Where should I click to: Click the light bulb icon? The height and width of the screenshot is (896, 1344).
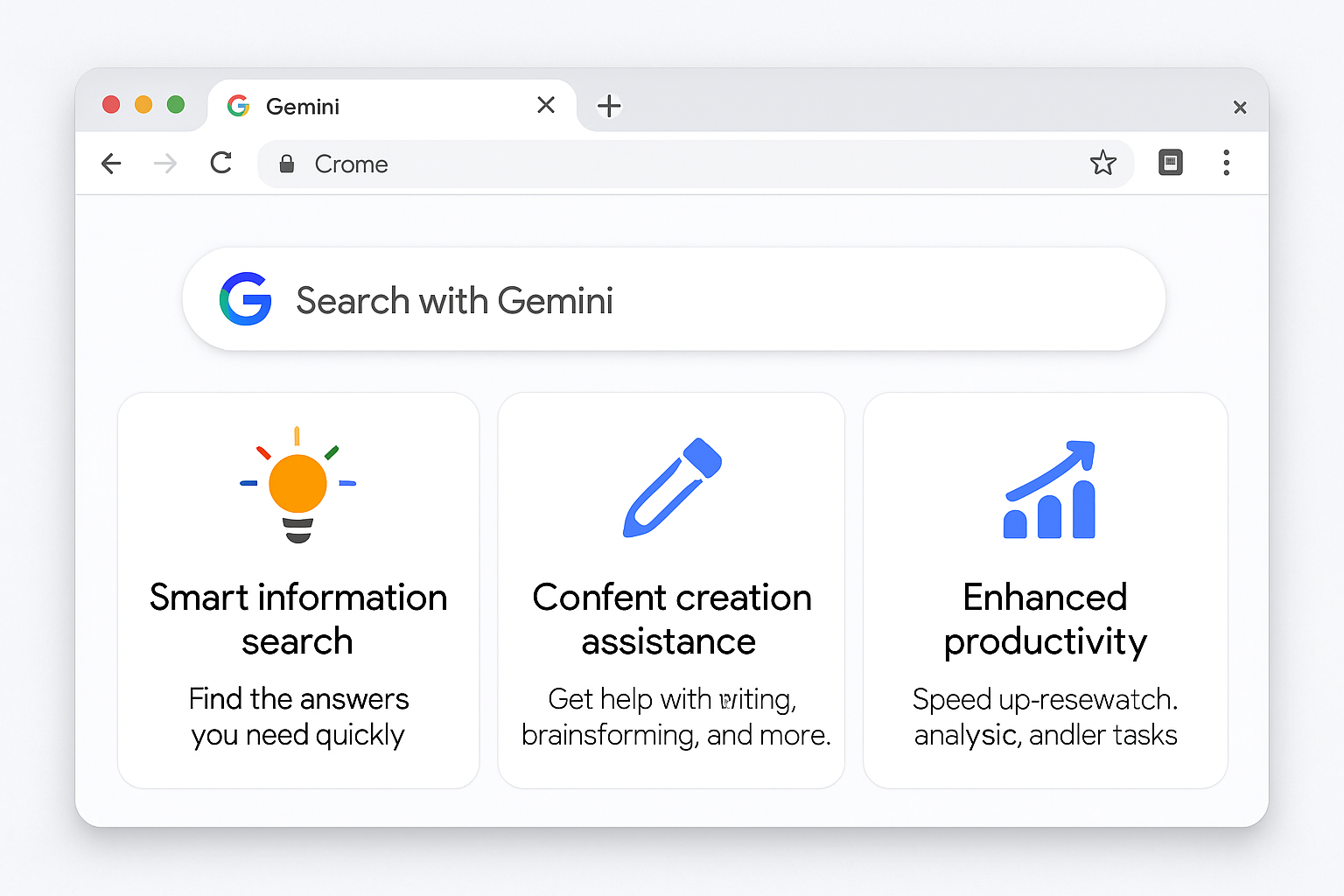click(x=297, y=486)
